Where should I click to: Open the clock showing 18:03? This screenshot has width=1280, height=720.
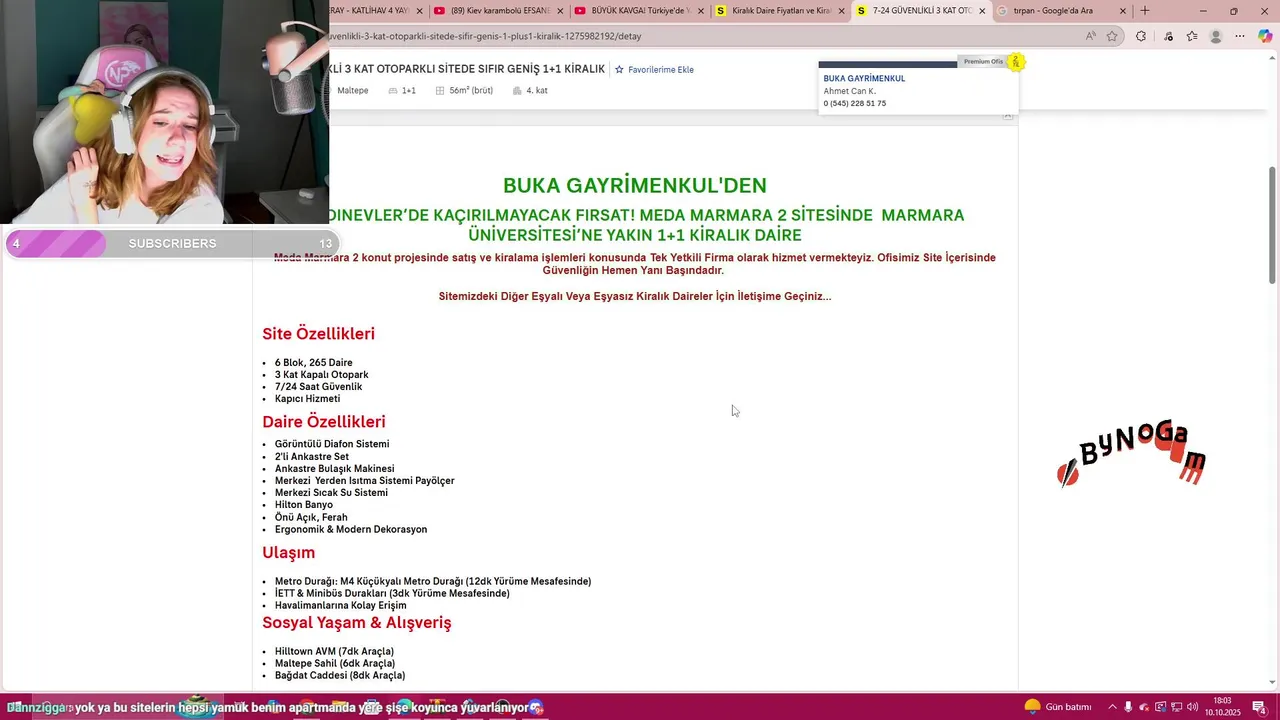point(1222,707)
